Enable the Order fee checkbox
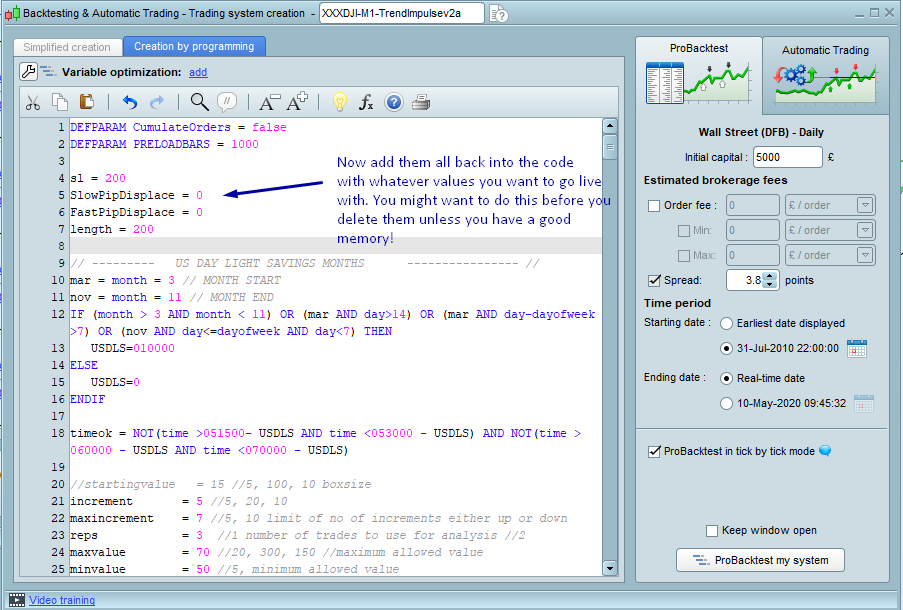 point(654,206)
